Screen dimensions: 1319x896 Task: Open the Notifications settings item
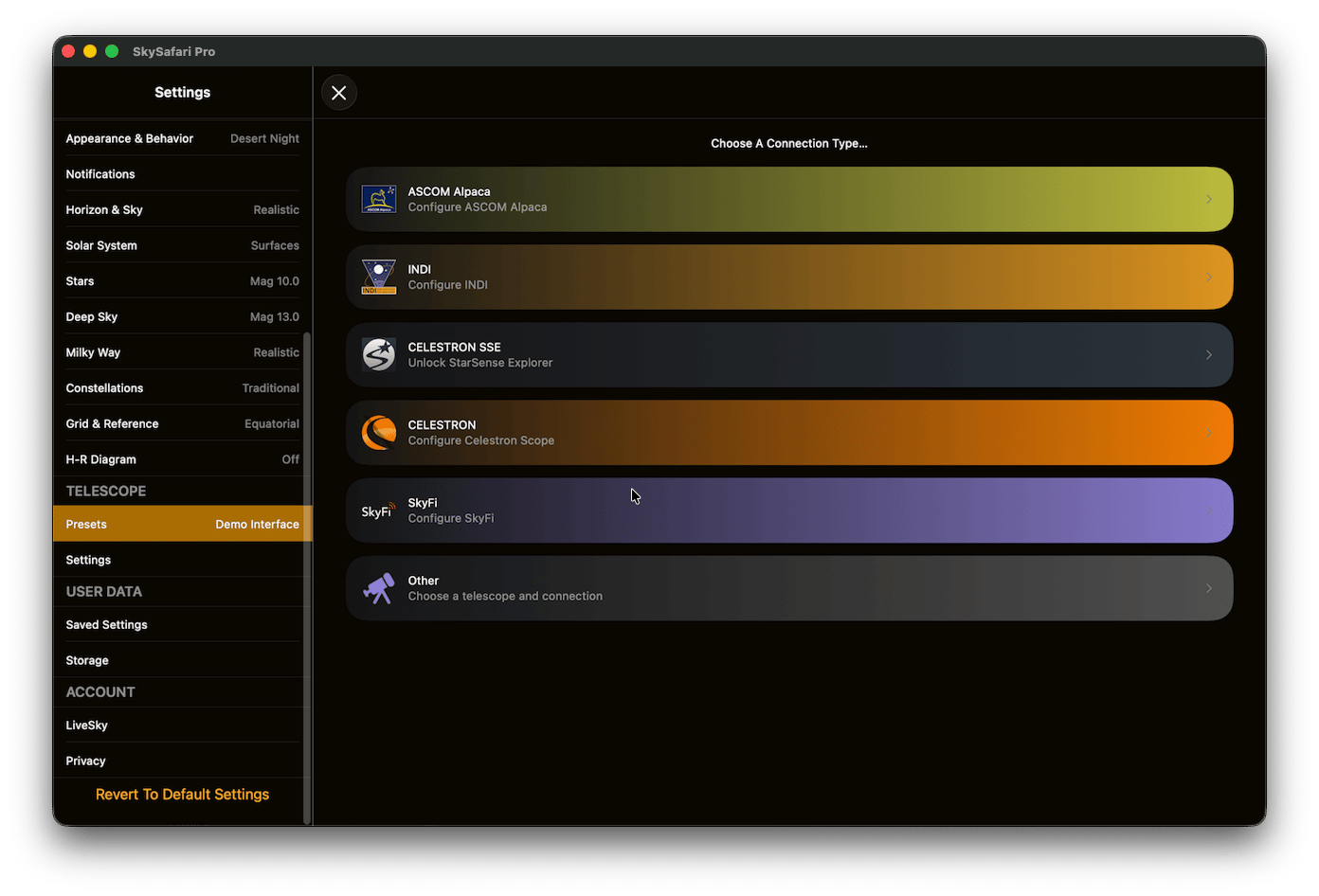(x=182, y=174)
